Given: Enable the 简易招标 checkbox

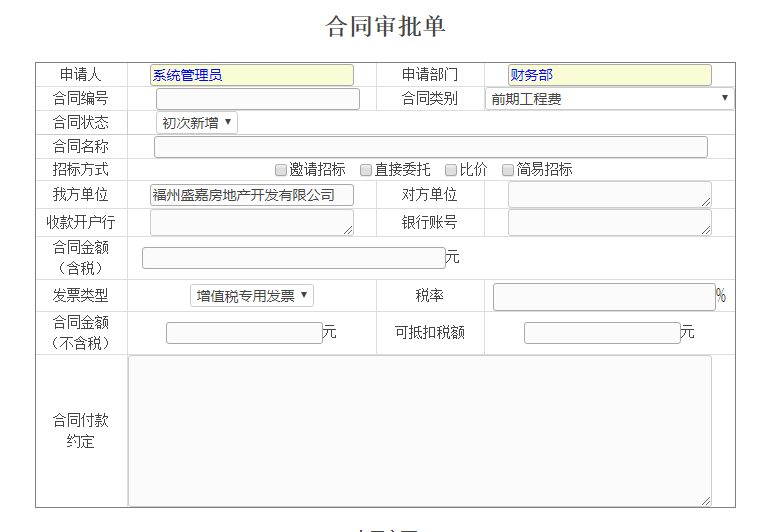Looking at the screenshot, I should tap(509, 170).
